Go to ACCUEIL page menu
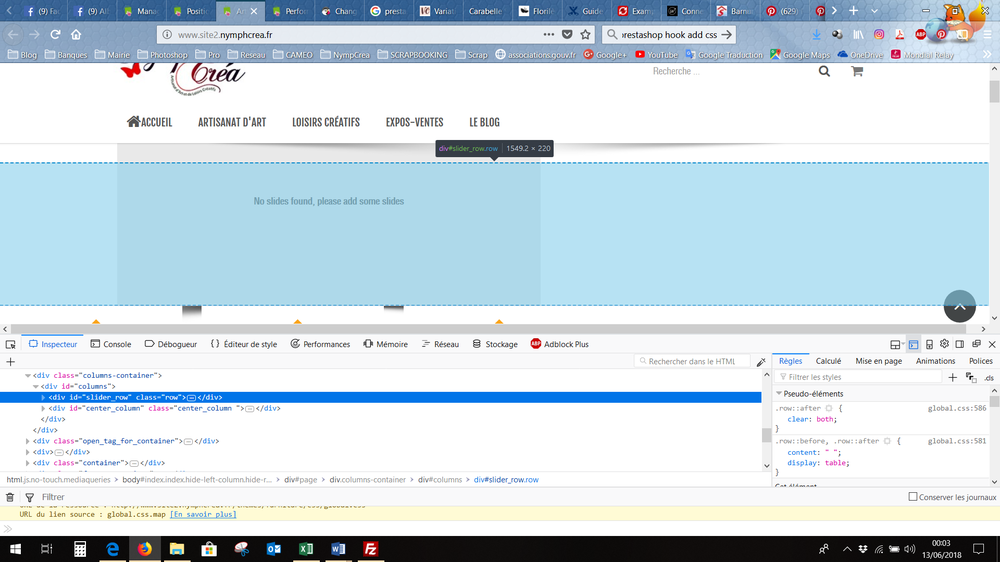This screenshot has width=1000, height=562. click(x=149, y=122)
